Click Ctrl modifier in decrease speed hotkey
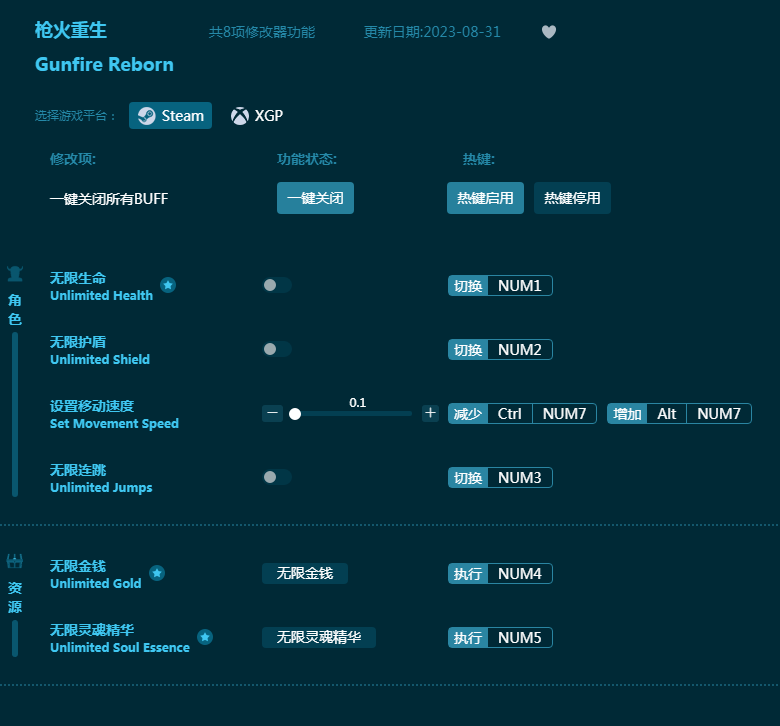Screen dimensions: 780x726 [510, 414]
